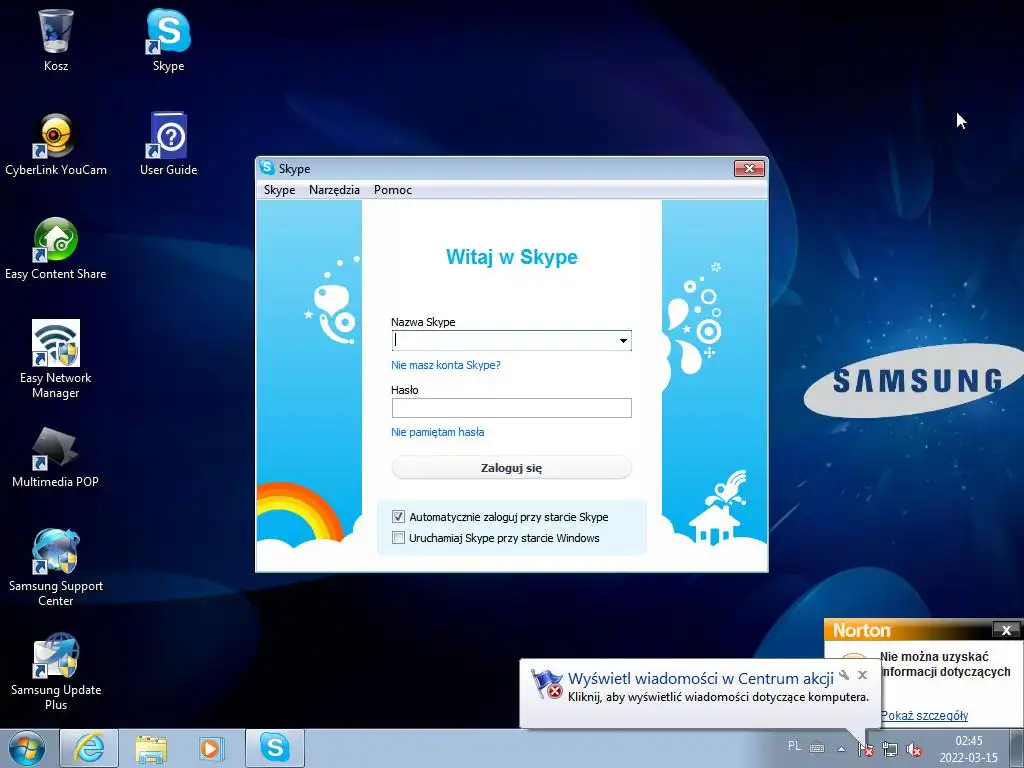Select the Multimedia POP shortcut
1024x768 pixels.
(56, 457)
